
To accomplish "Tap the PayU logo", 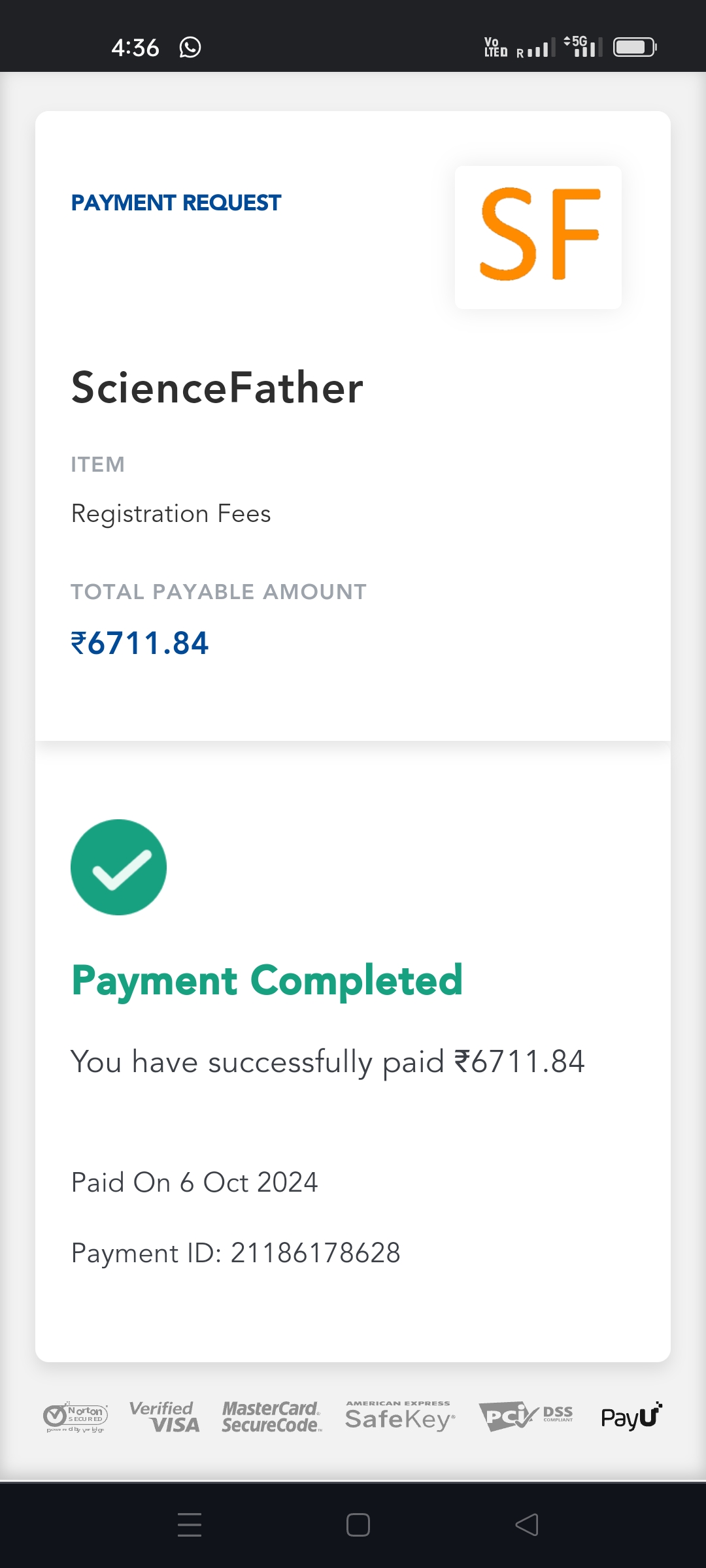I will point(631,1416).
